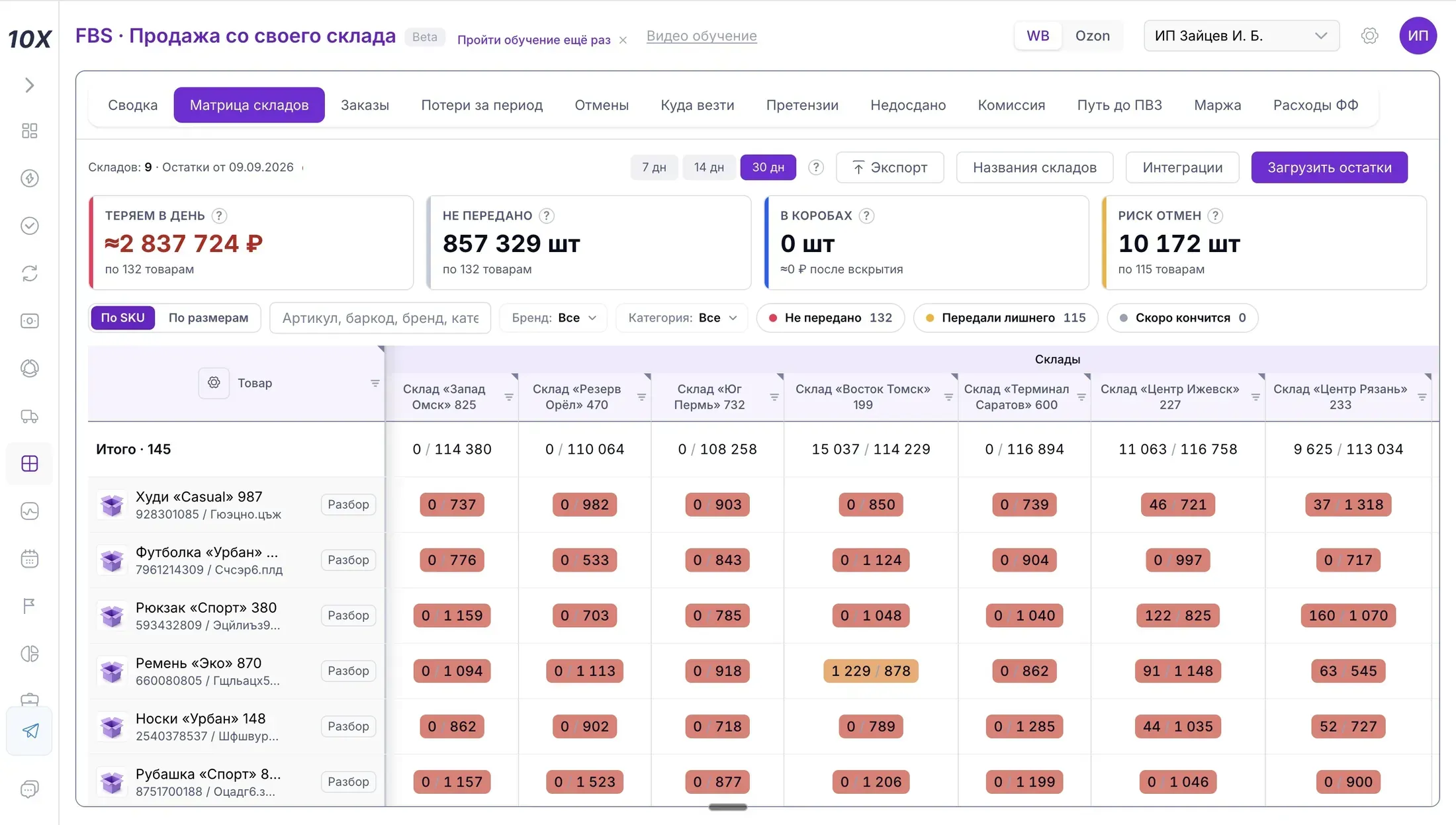
Task: Open the delivery truck sidebar icon
Action: tap(29, 416)
